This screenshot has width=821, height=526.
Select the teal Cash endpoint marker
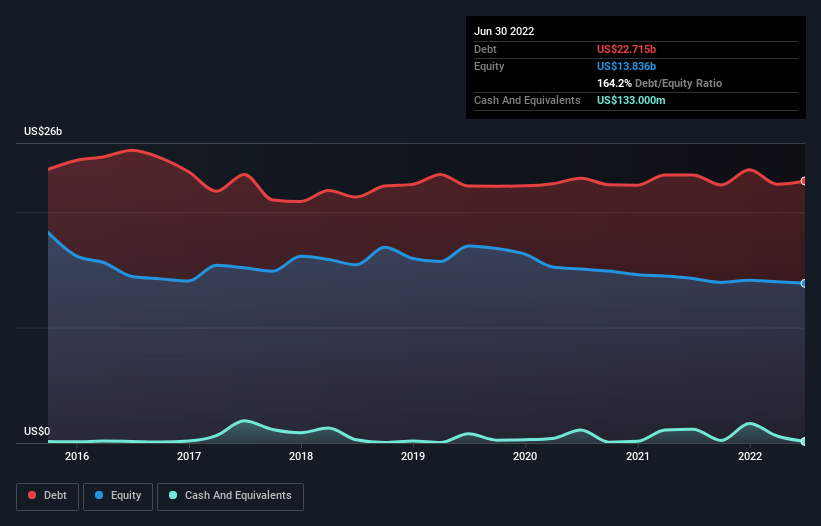[804, 441]
